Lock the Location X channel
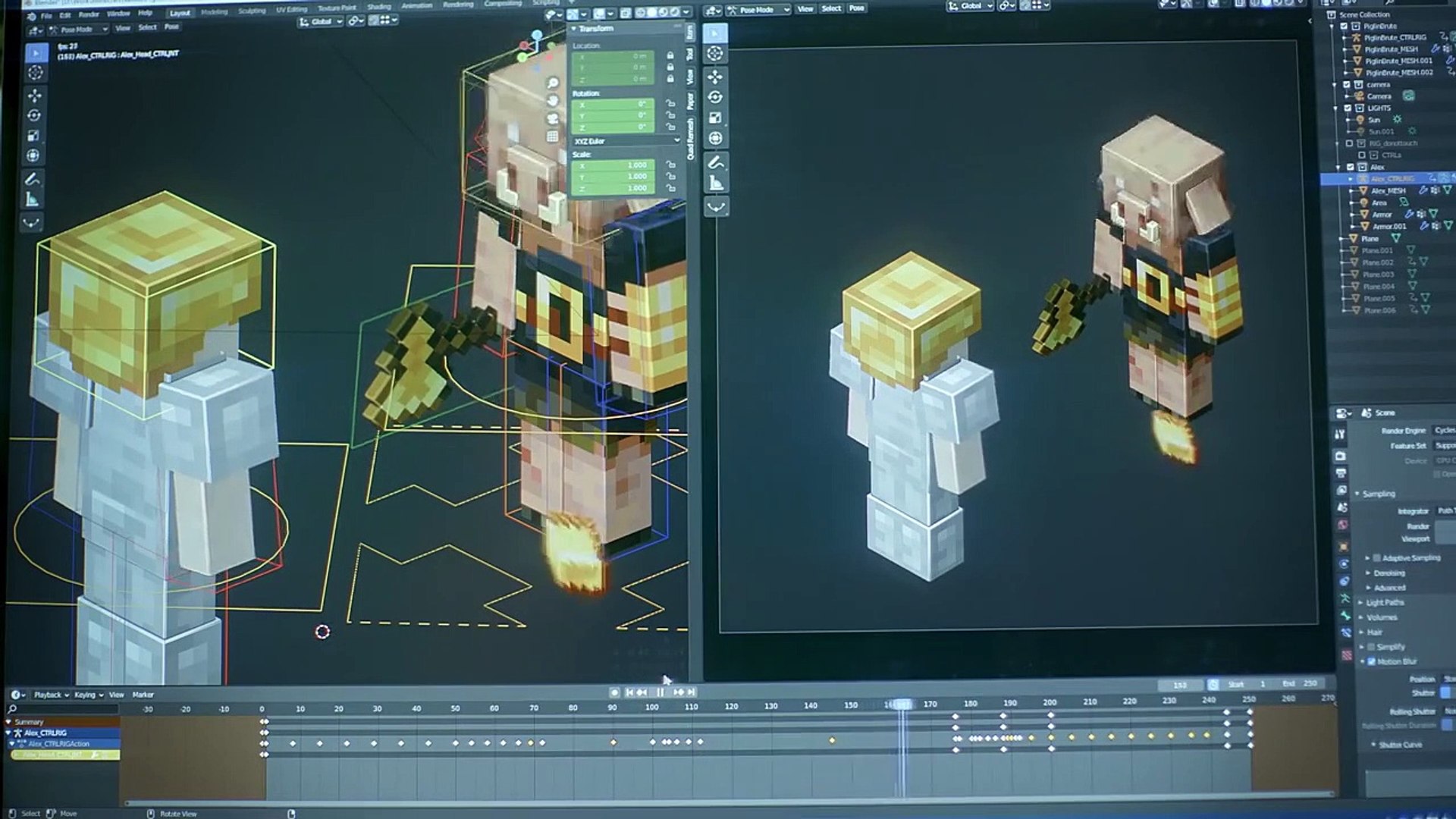 pyautogui.click(x=670, y=56)
